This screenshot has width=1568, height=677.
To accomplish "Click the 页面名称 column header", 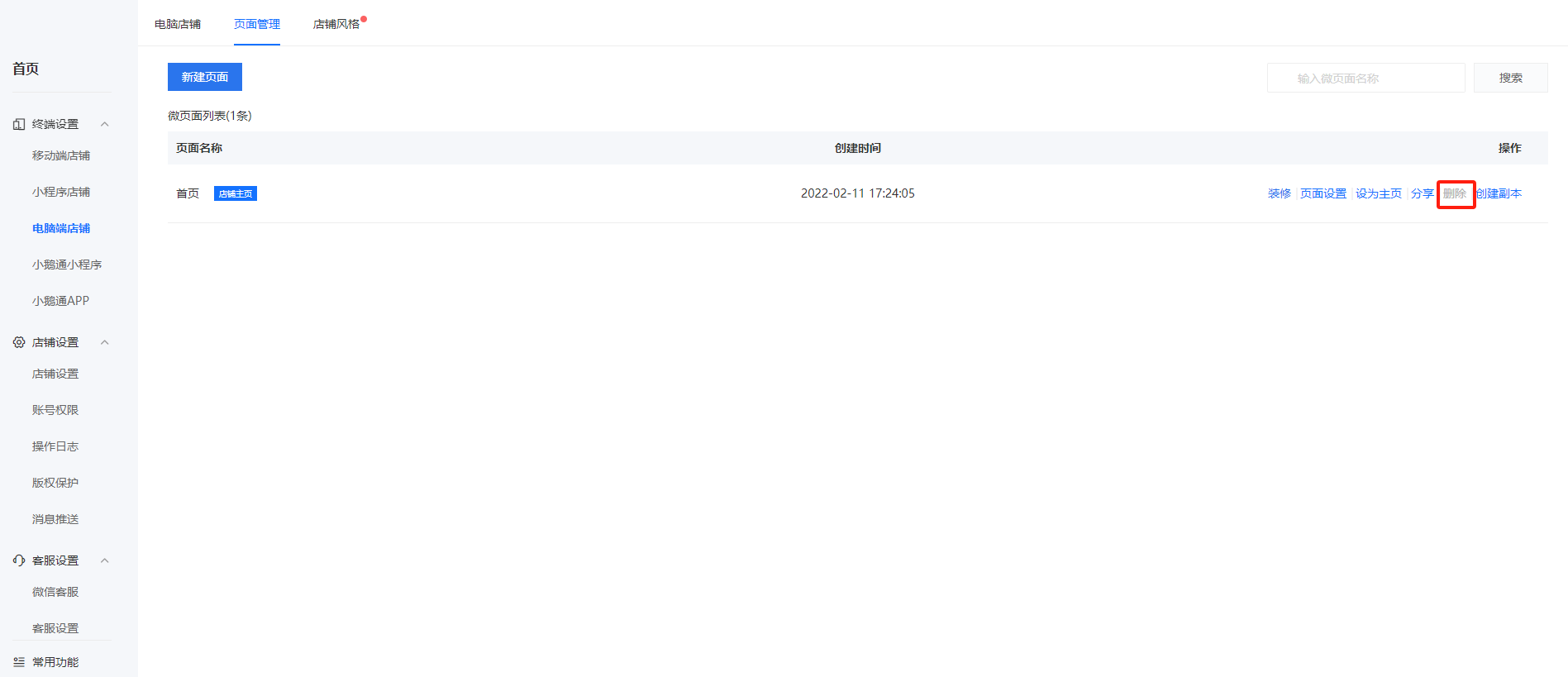I will 199,148.
